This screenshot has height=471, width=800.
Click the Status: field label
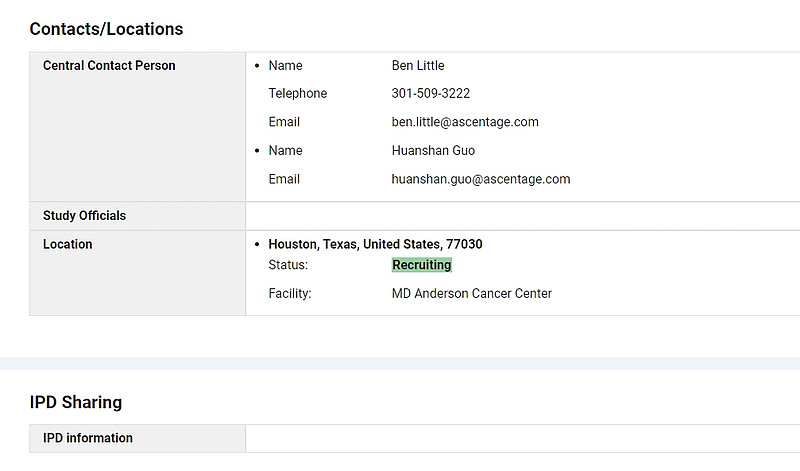pyautogui.click(x=288, y=265)
